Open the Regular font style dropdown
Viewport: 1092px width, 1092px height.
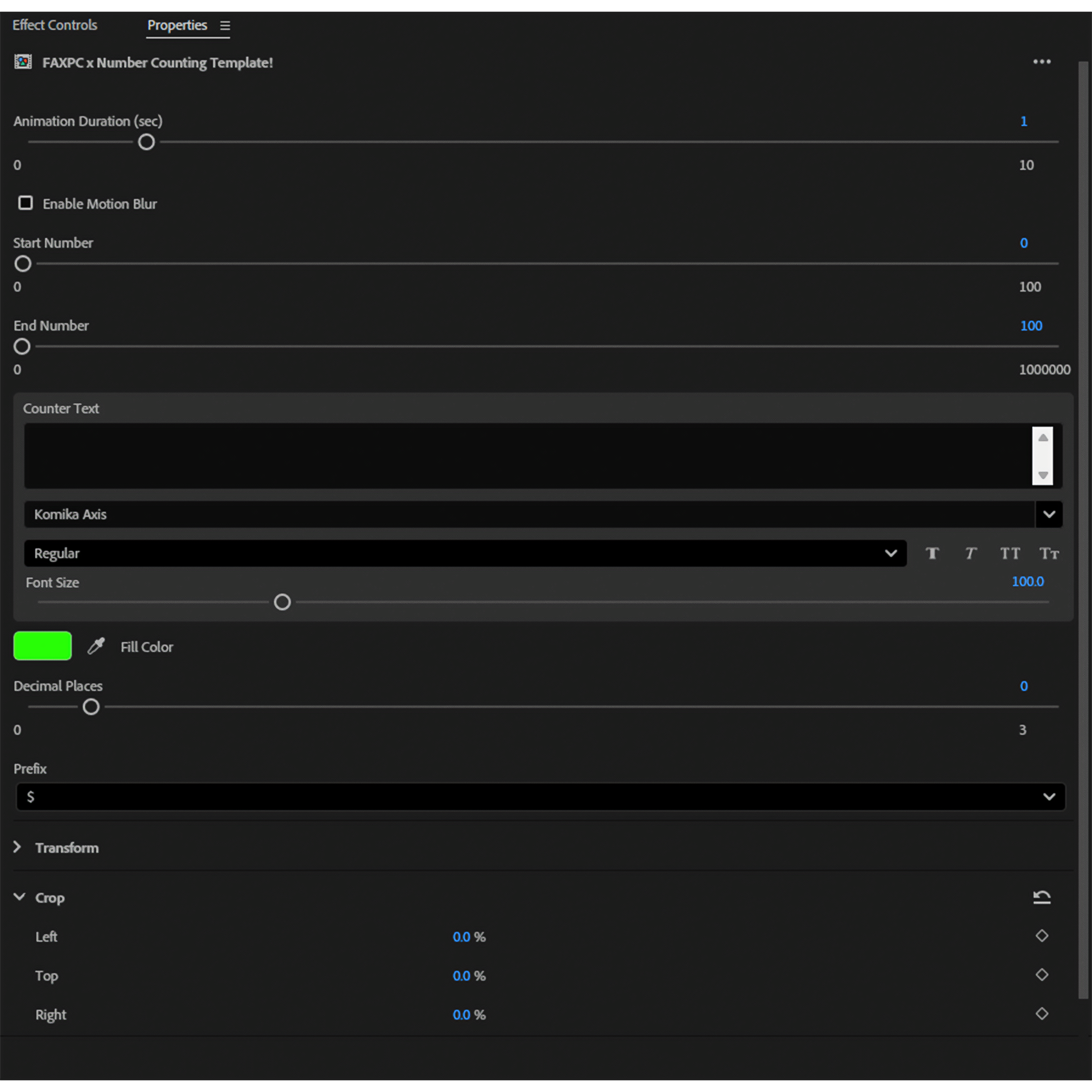pyautogui.click(x=890, y=553)
